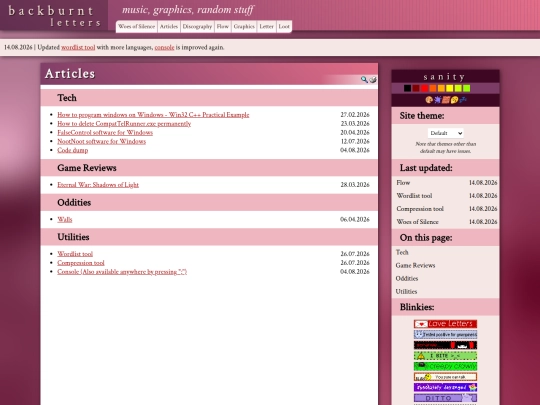Select the yellow-green sanity swatch
The image size is (540, 405).
pyautogui.click(x=458, y=89)
